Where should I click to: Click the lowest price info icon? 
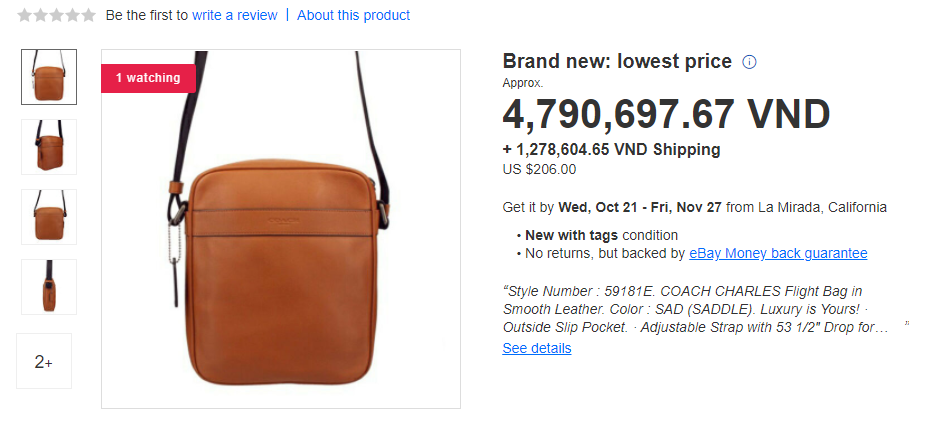749,62
